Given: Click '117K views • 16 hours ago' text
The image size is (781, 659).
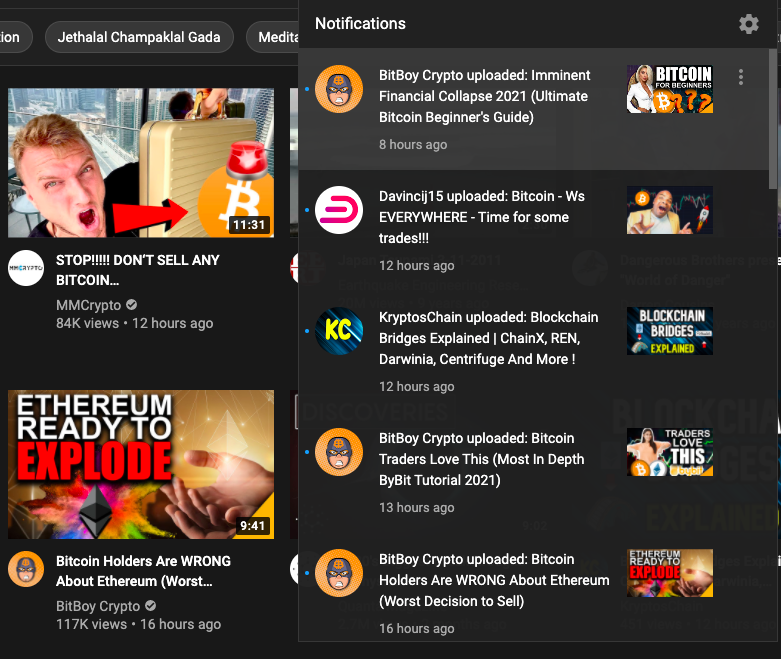Looking at the screenshot, I should tap(138, 624).
